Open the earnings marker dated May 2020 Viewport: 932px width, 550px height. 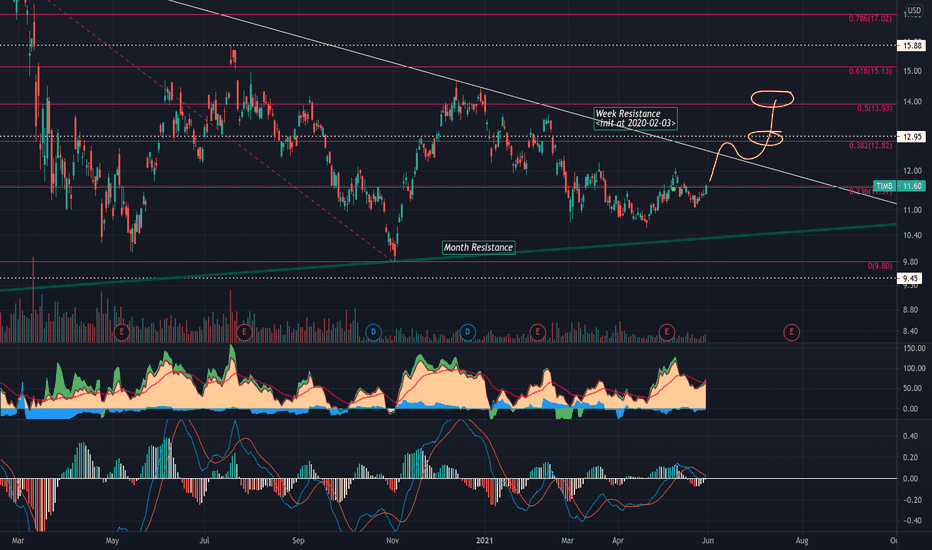click(122, 332)
